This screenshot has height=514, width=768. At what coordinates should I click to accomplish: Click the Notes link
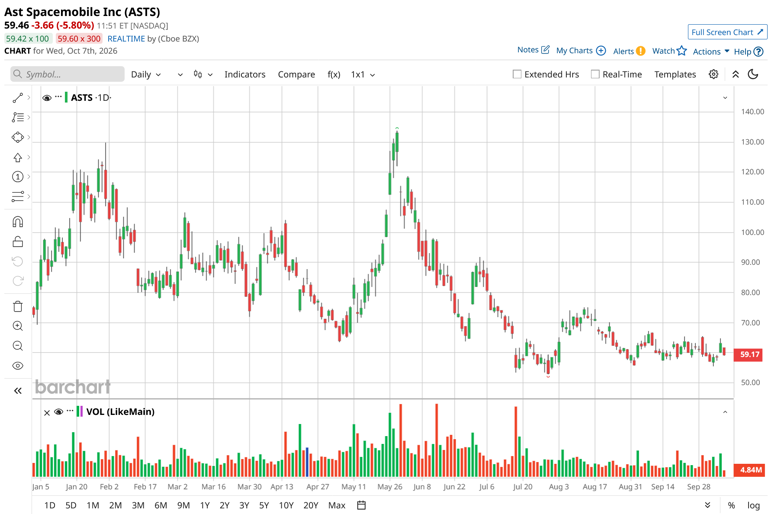[x=528, y=50]
